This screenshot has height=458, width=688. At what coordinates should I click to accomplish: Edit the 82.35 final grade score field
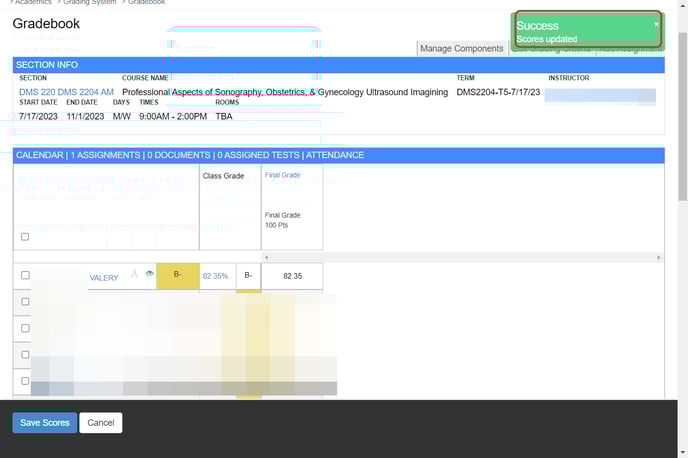[292, 275]
